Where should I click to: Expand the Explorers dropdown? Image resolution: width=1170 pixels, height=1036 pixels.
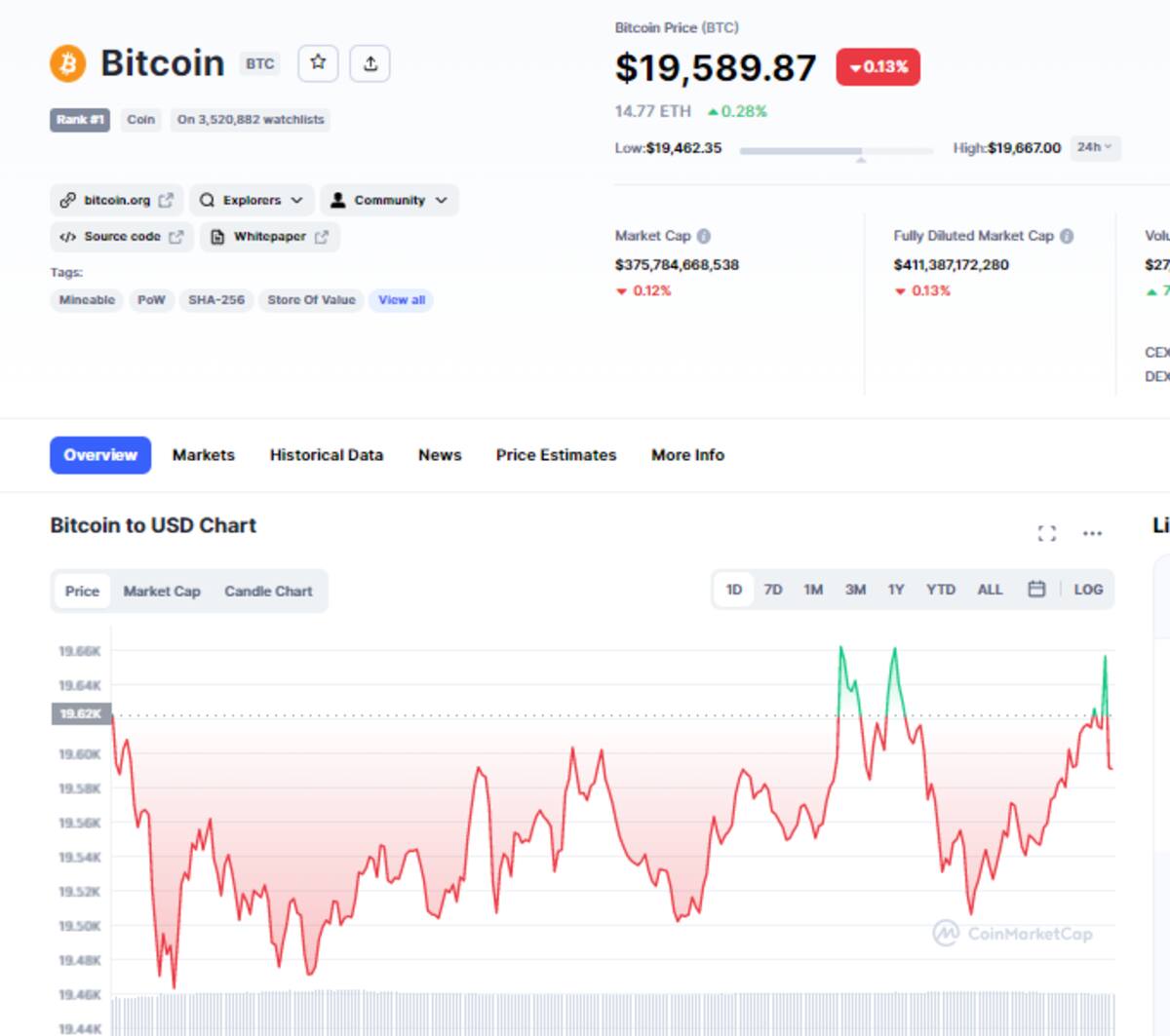(253, 200)
